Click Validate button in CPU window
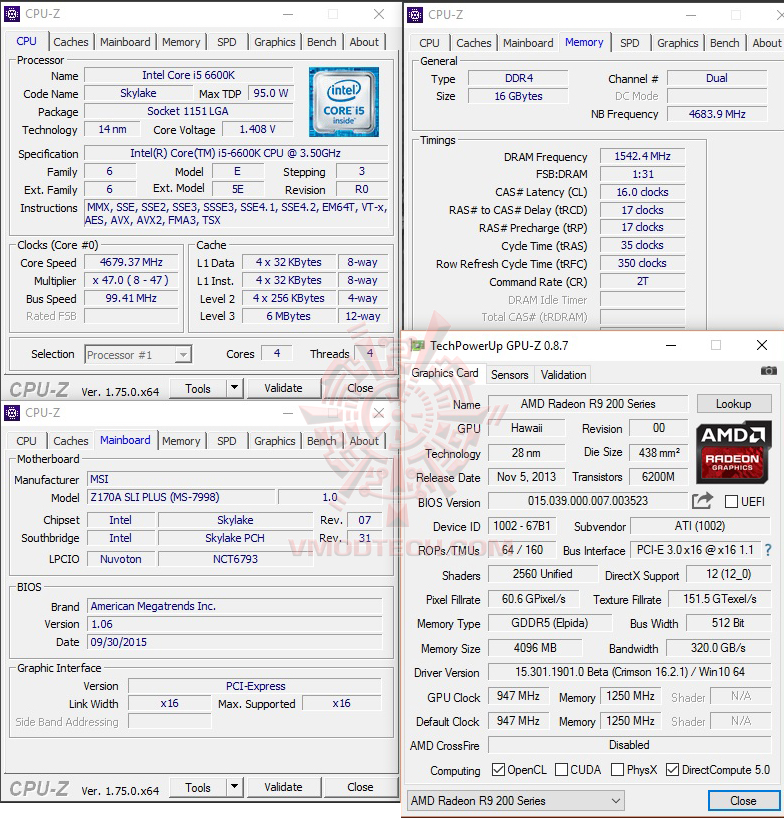The width and height of the screenshot is (784, 818). click(x=283, y=388)
